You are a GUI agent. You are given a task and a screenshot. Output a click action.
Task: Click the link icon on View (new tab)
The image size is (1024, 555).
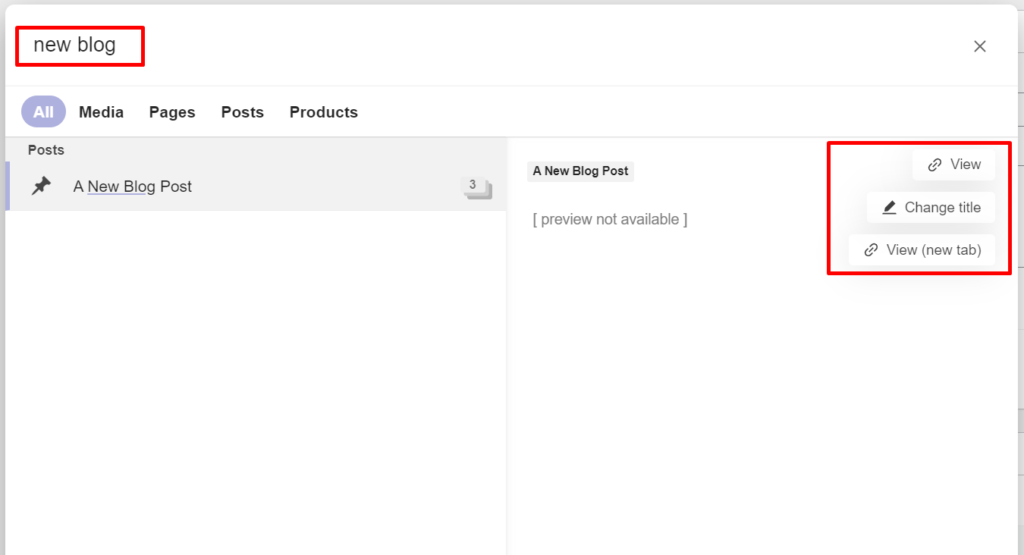point(871,250)
